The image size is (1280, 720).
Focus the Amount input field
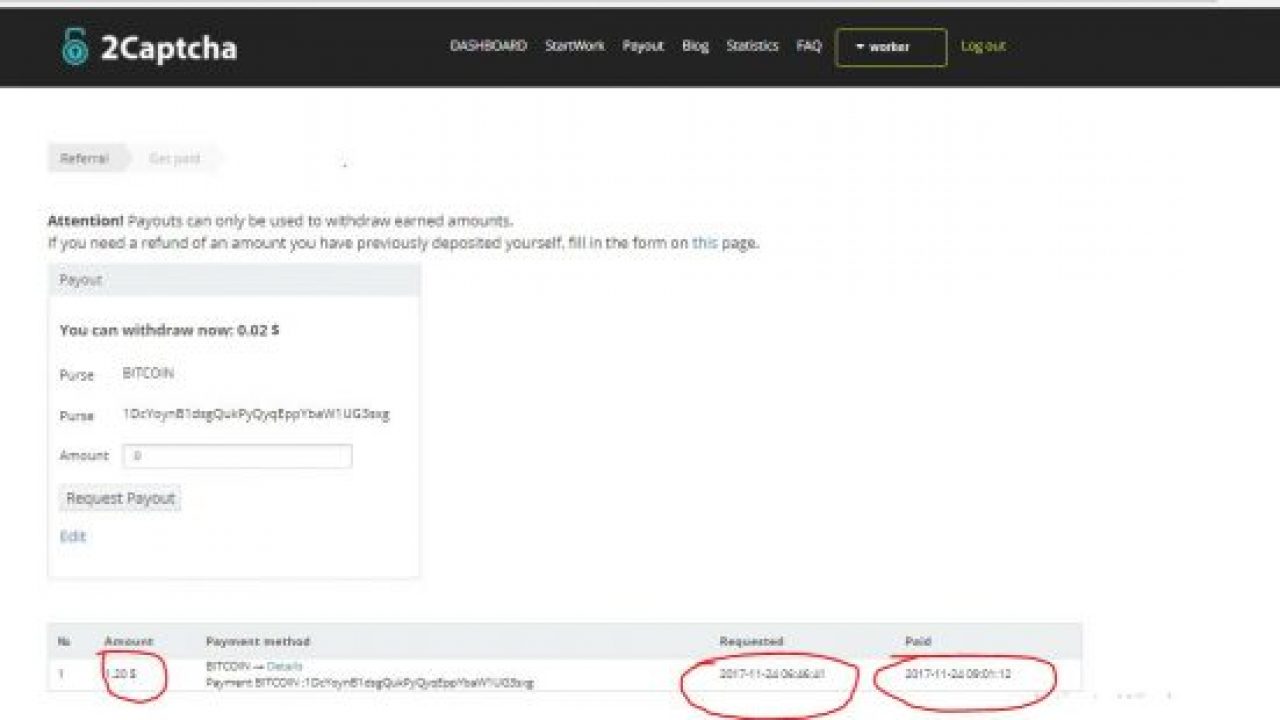pos(237,456)
